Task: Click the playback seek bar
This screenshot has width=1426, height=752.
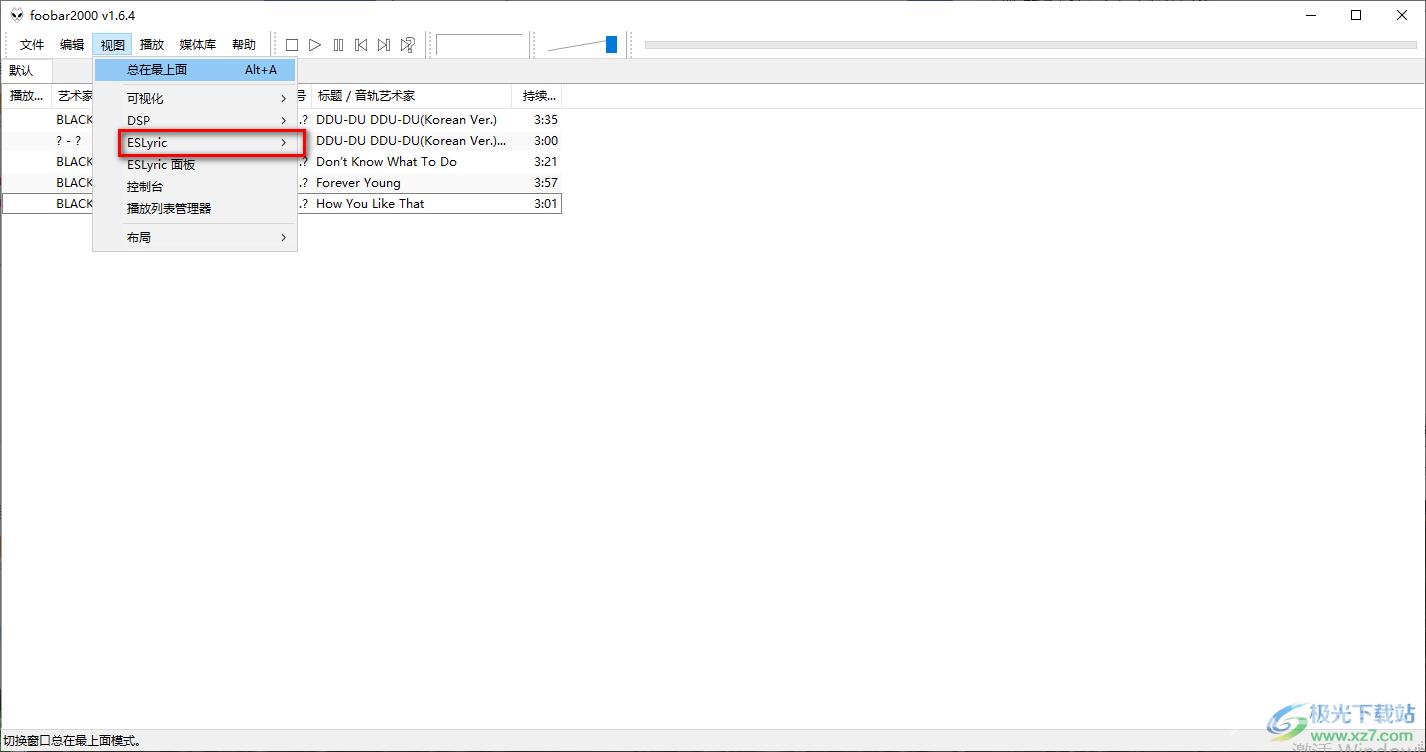Action: coord(1031,45)
